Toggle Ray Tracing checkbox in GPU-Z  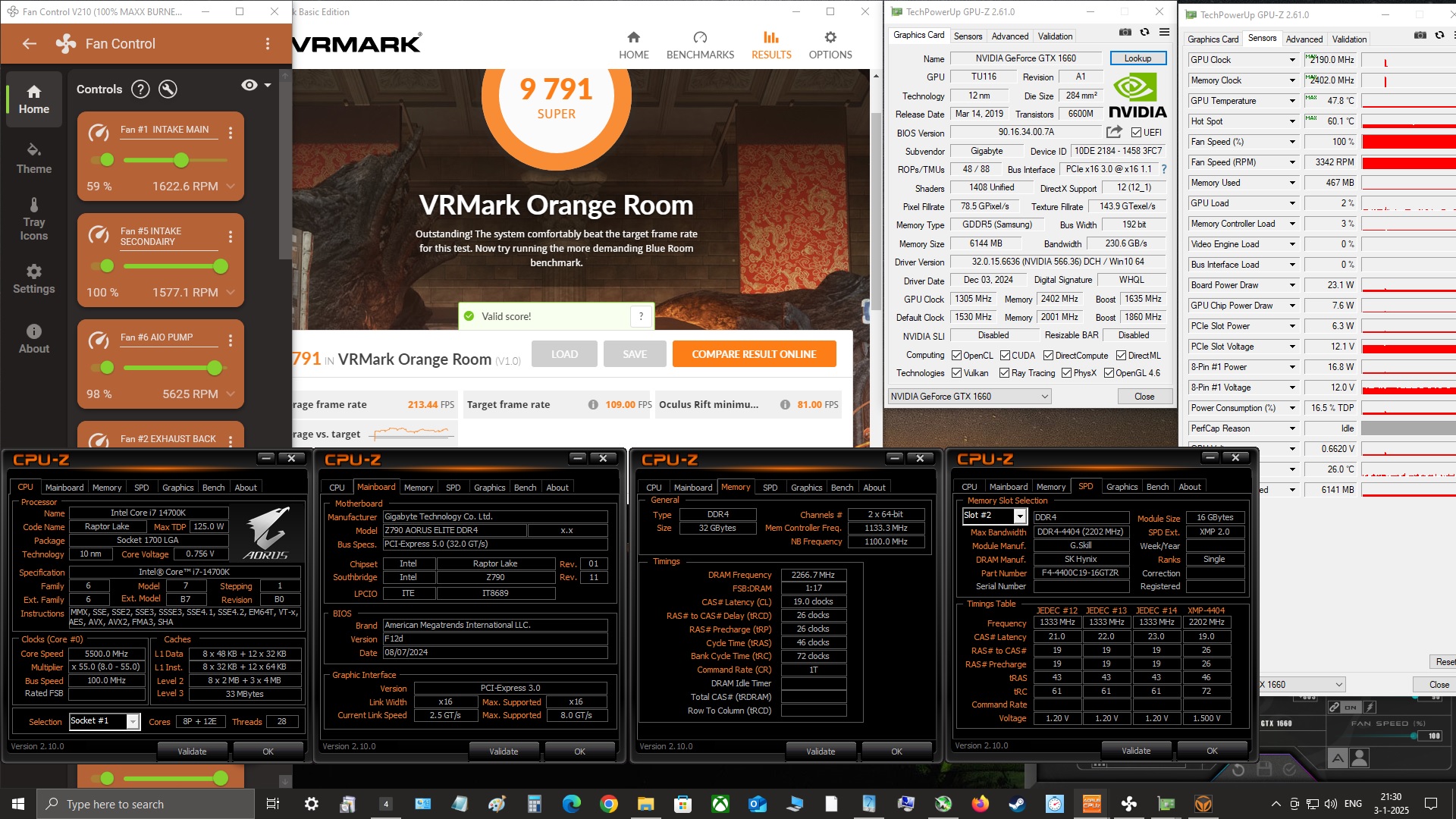(x=1004, y=373)
